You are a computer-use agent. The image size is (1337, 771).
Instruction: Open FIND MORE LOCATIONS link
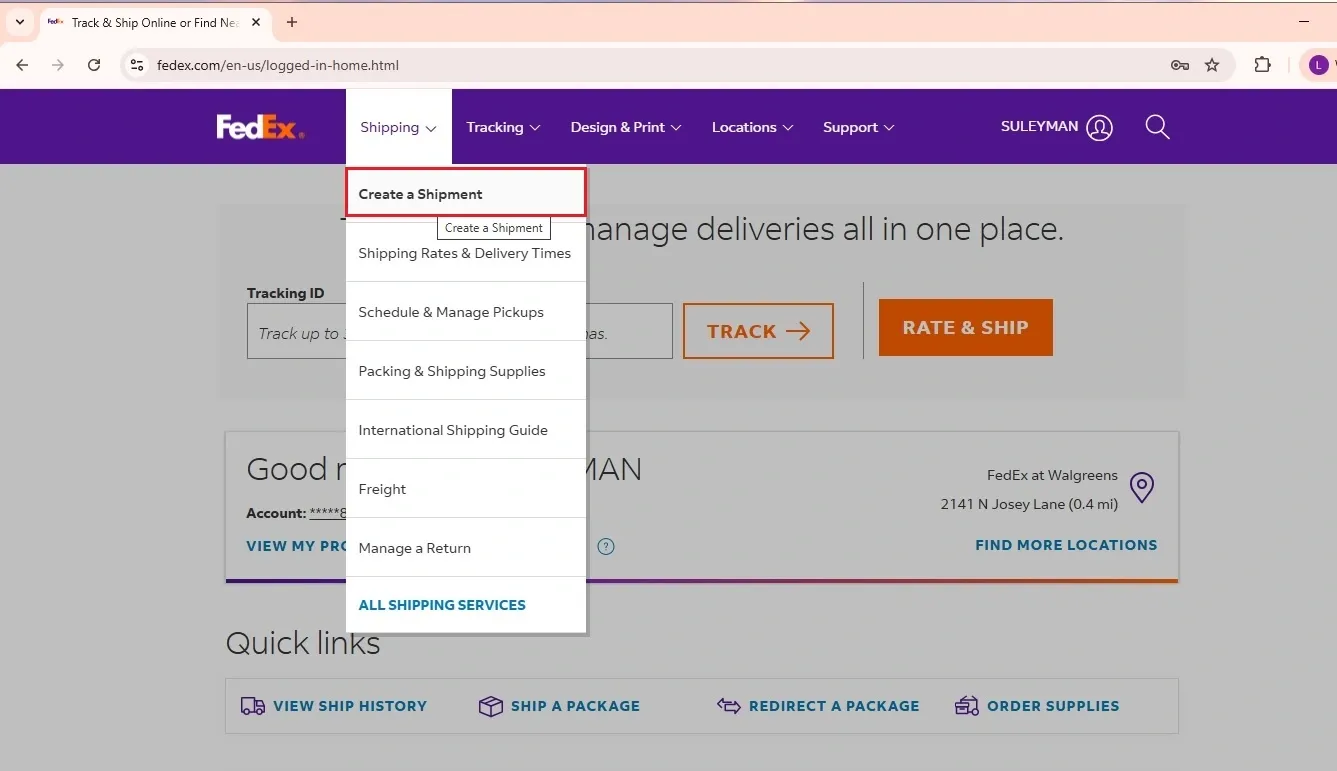pyautogui.click(x=1066, y=545)
